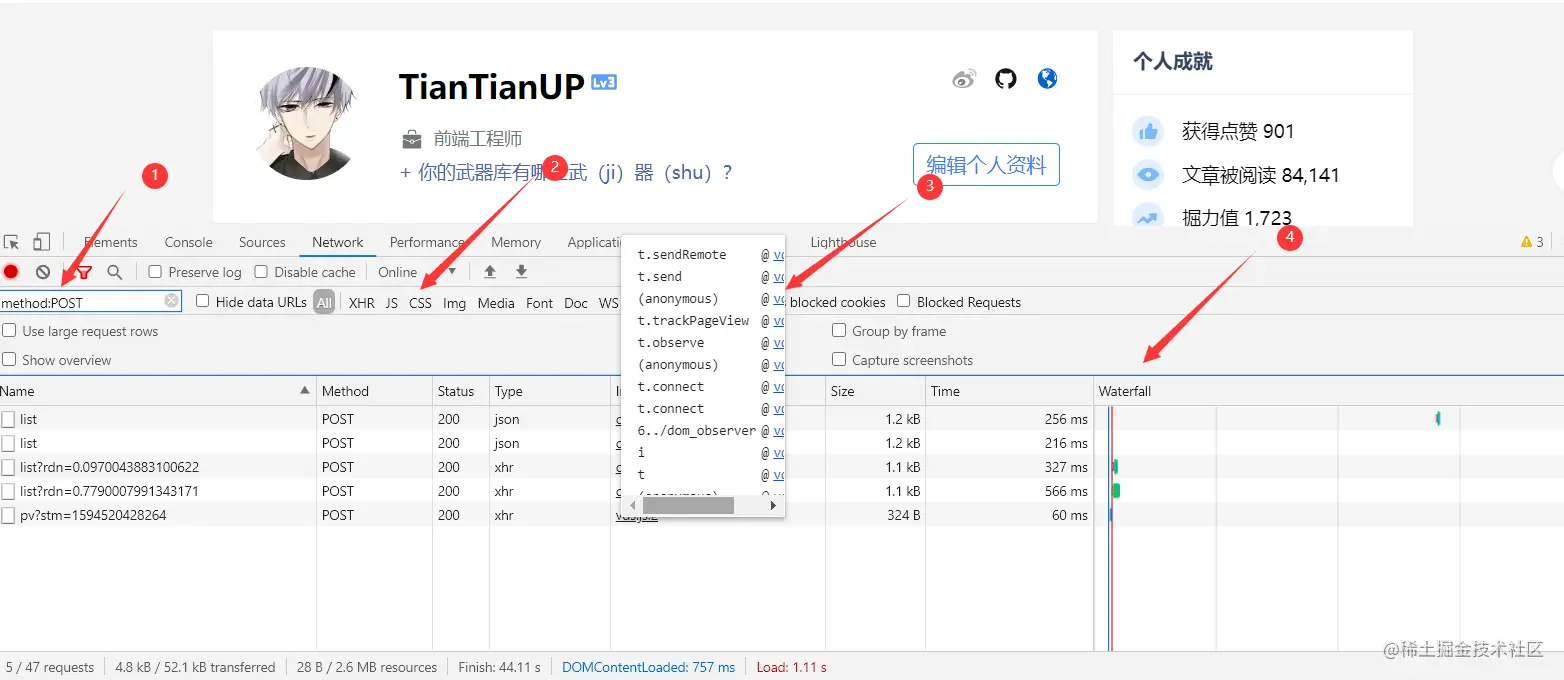Click the export HAR download arrow

pos(521,272)
